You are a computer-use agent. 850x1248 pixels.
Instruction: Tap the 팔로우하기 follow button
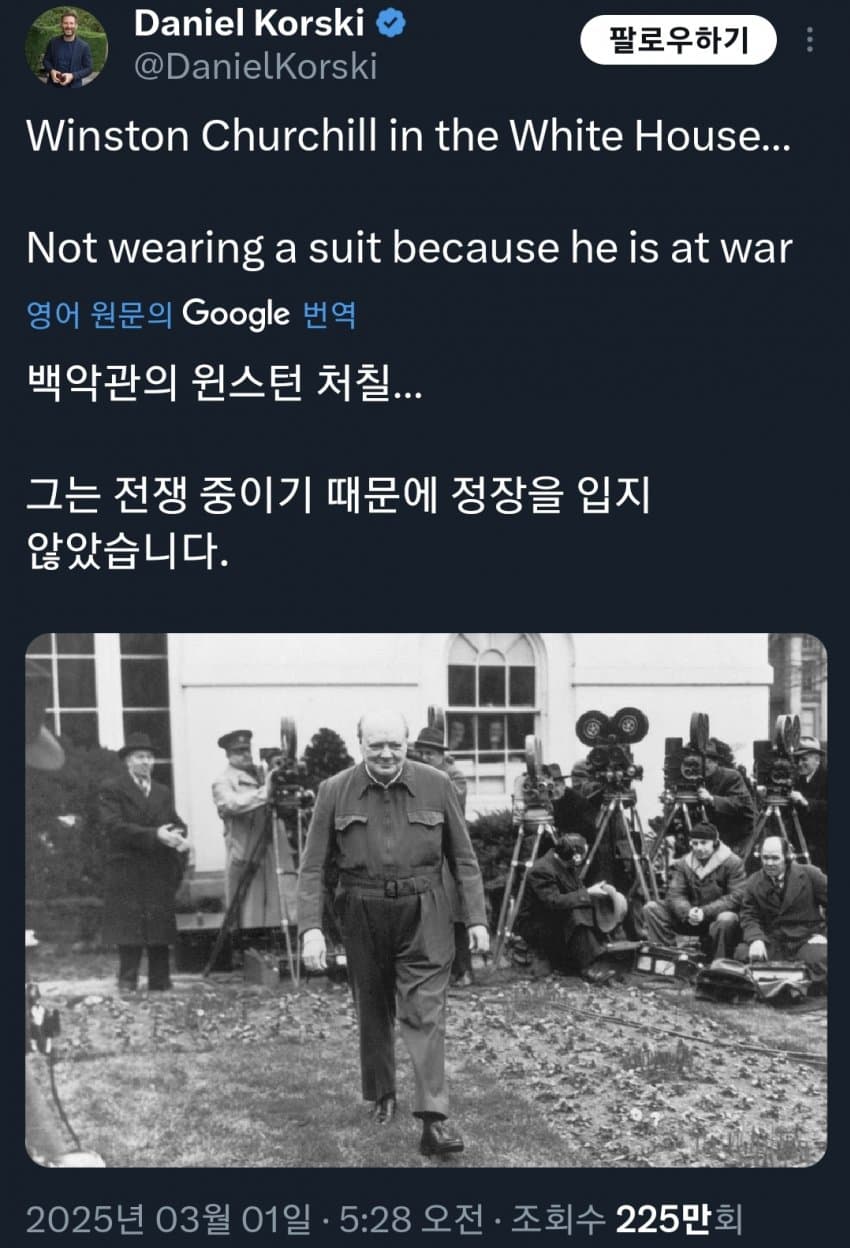[x=678, y=41]
